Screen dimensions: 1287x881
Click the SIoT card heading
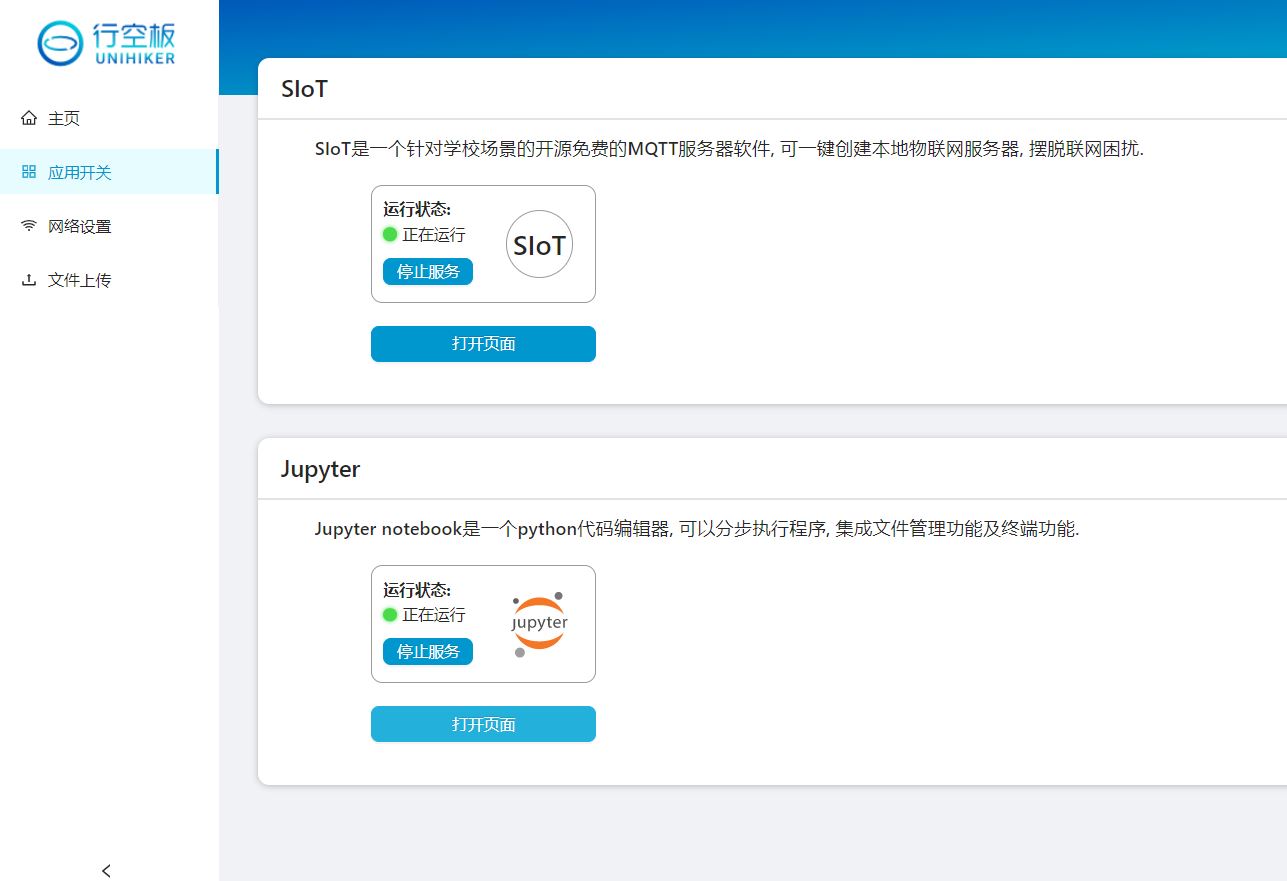(304, 89)
